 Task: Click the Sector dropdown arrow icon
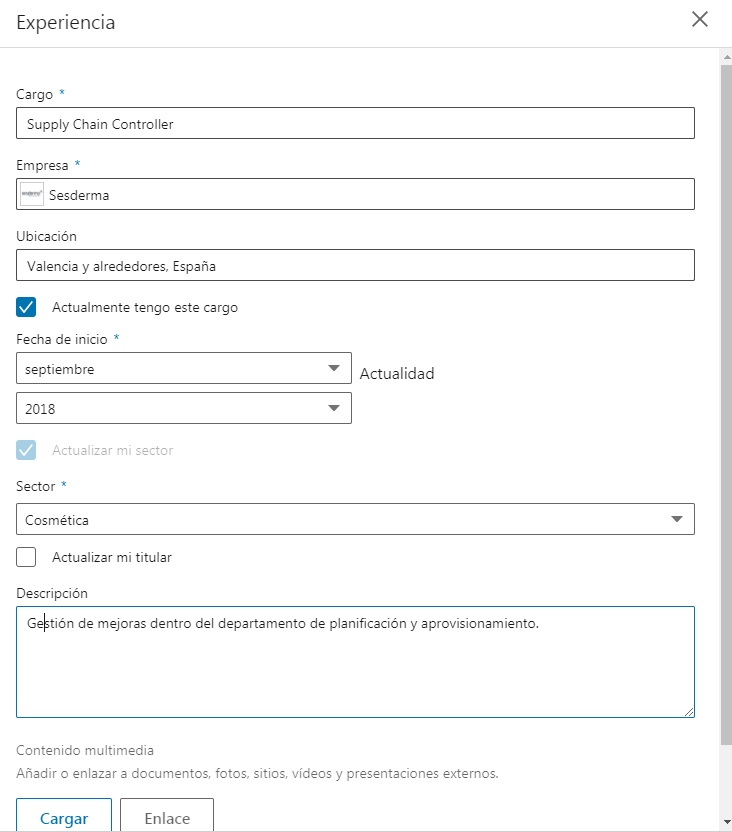(x=677, y=519)
